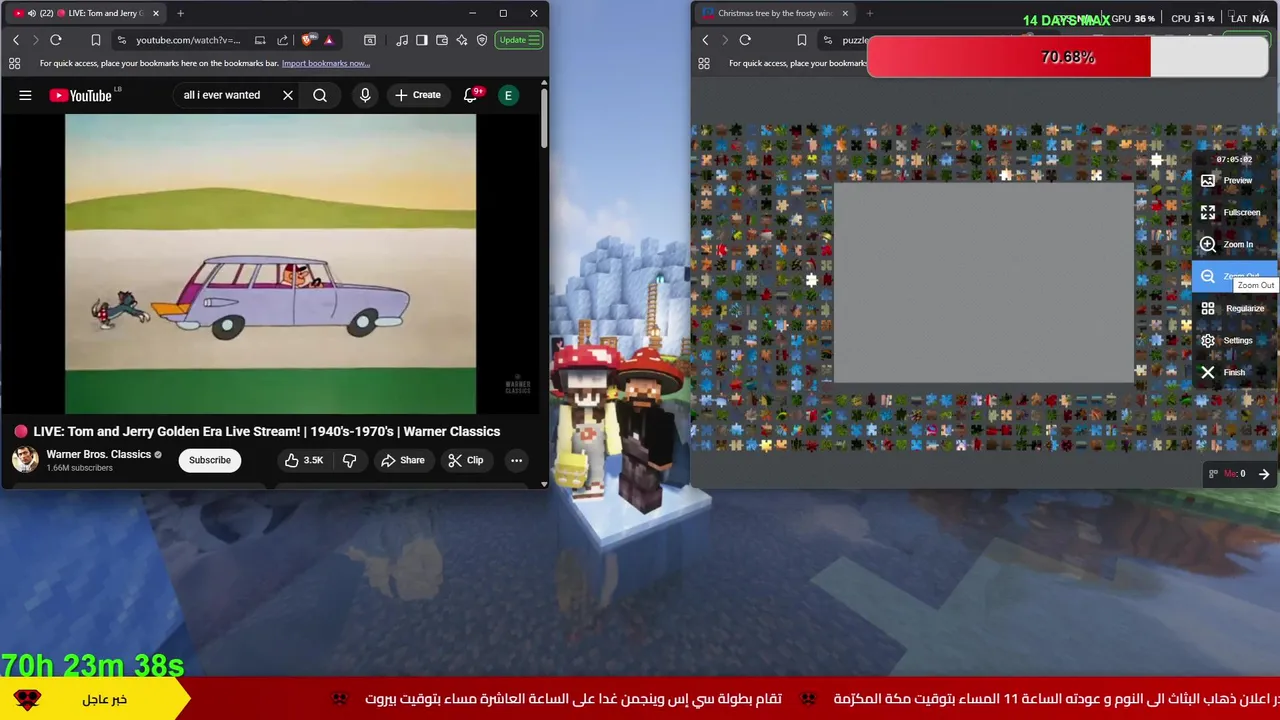
Task: Open the apps grid in YouTube window bookmarks bar
Action: 14,63
